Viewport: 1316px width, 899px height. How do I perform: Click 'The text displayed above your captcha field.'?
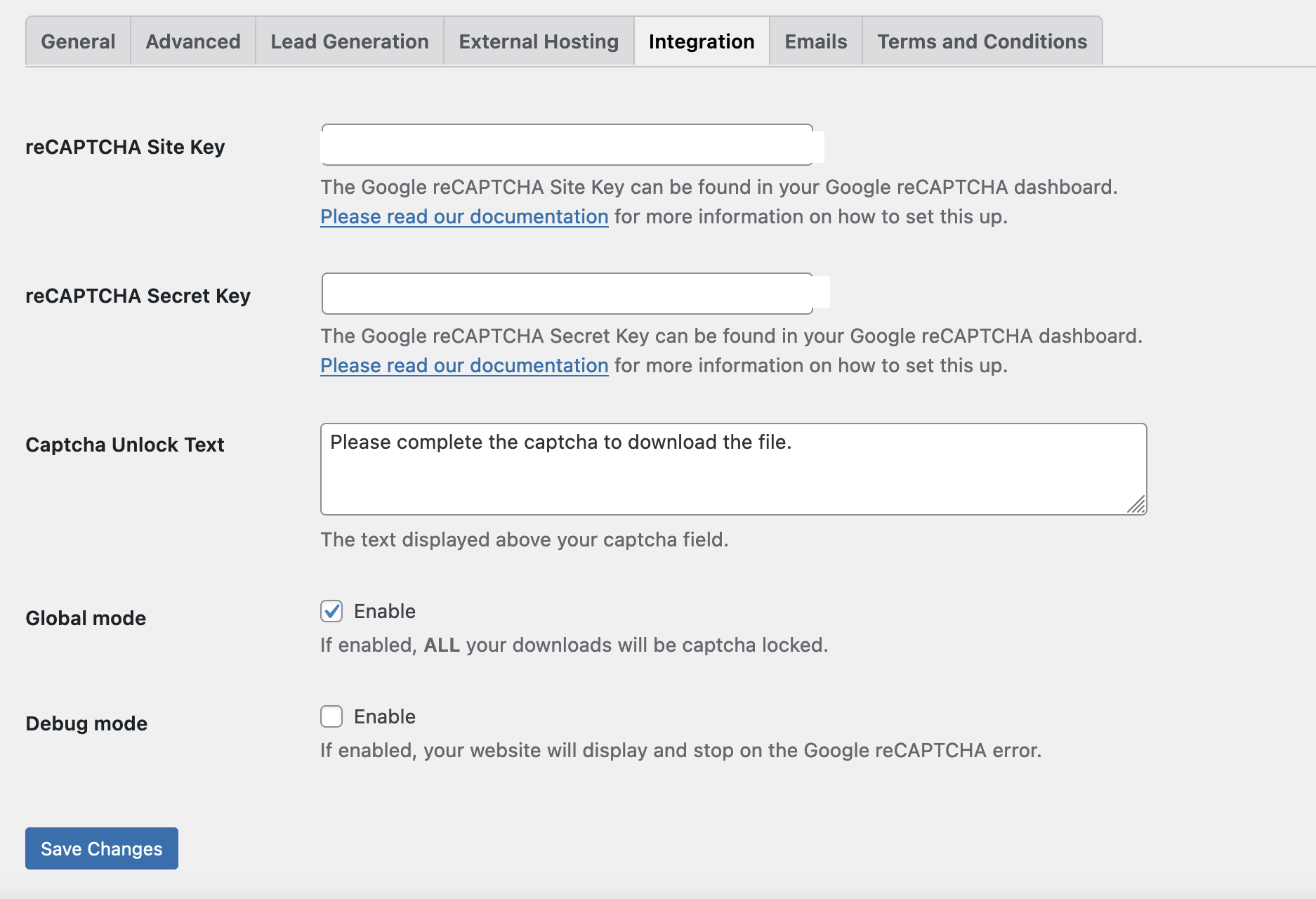point(525,539)
